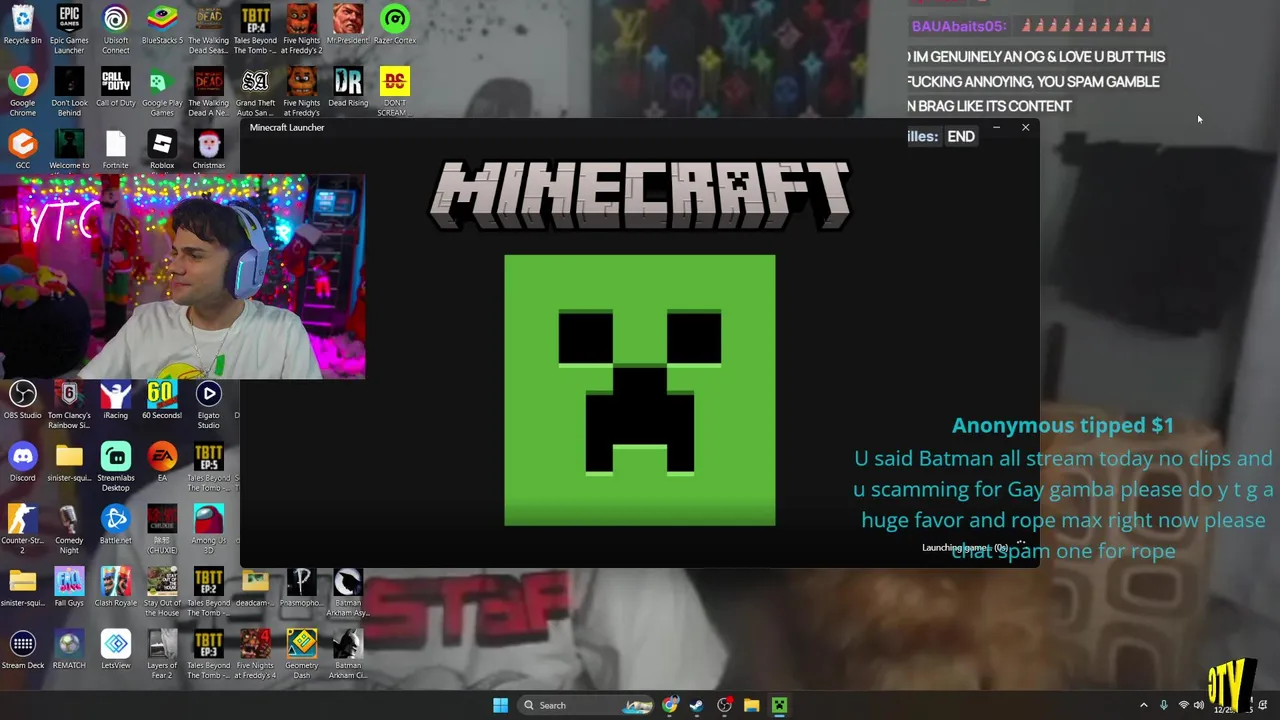The height and width of the screenshot is (720, 1280).
Task: Open the volume control in system tray
Action: click(1198, 705)
